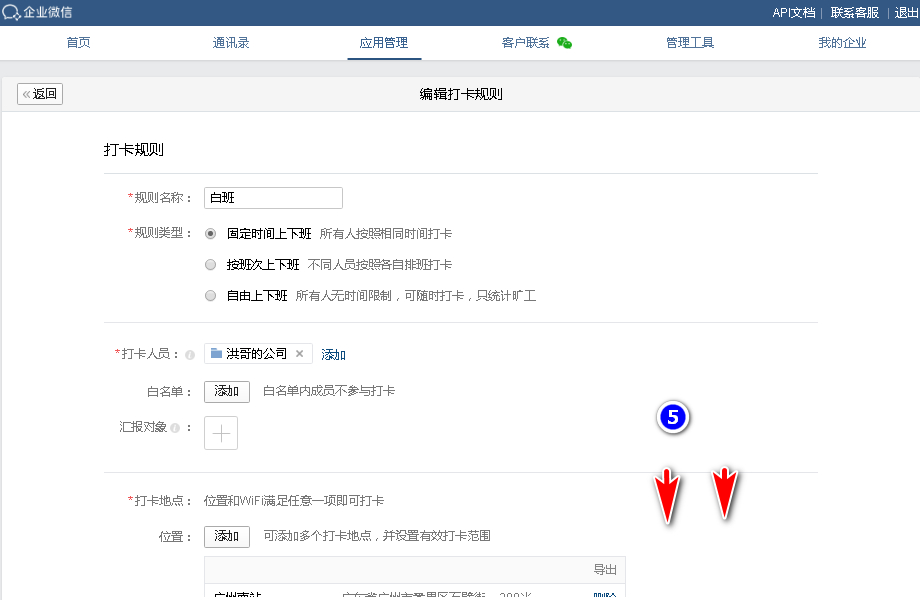The image size is (920, 600).
Task: Go to 首页 tab
Action: point(78,43)
